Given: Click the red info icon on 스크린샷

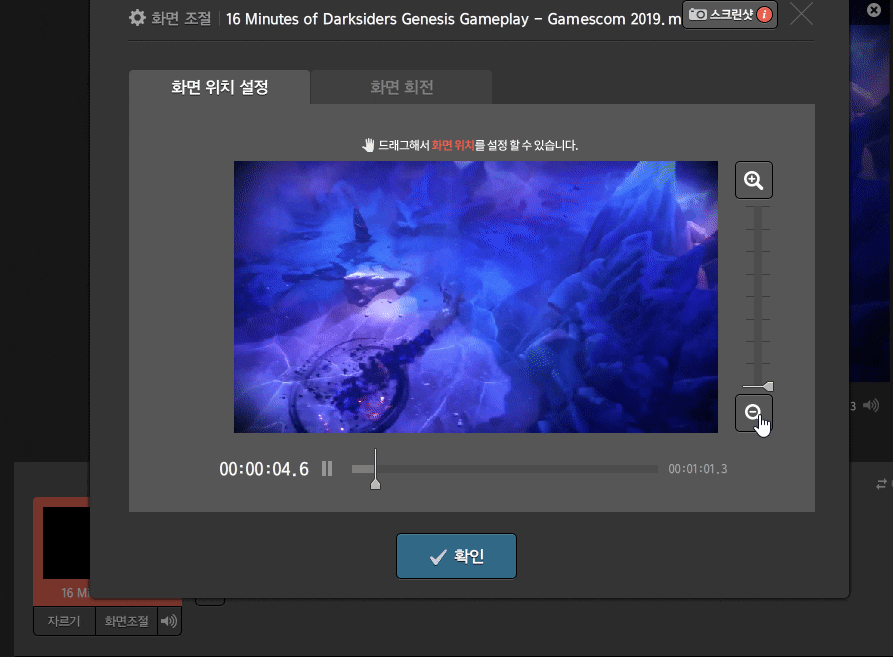Looking at the screenshot, I should click(764, 14).
